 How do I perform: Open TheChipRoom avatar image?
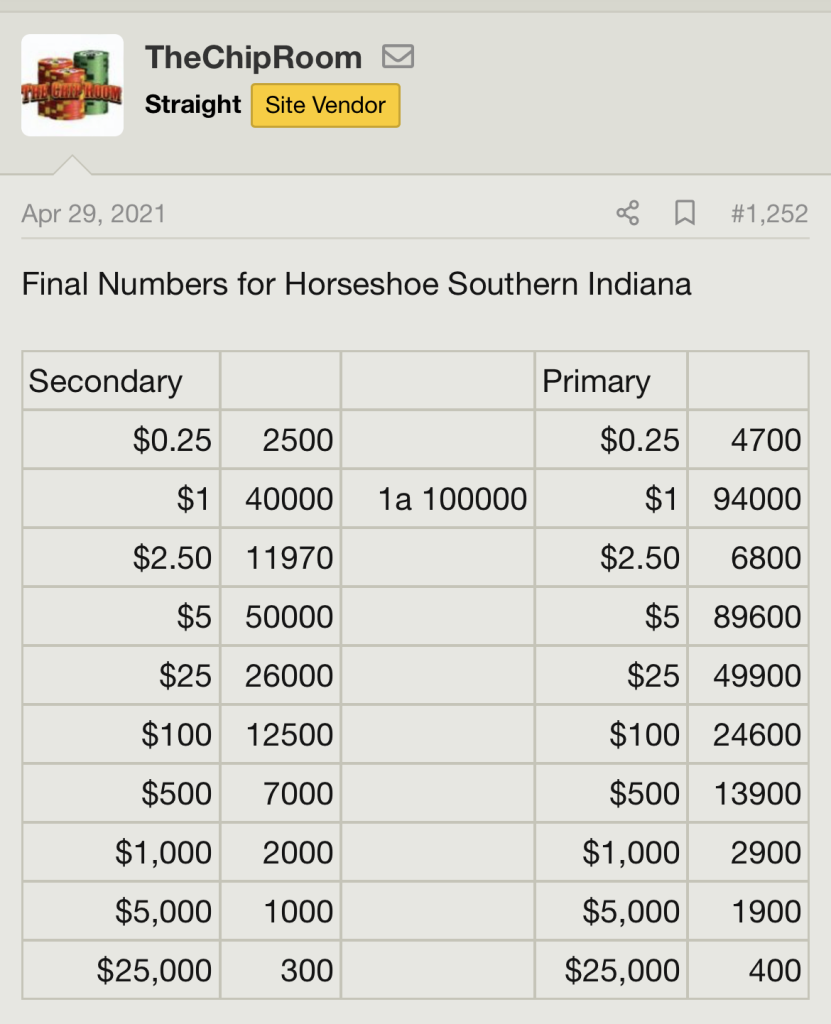tap(72, 85)
